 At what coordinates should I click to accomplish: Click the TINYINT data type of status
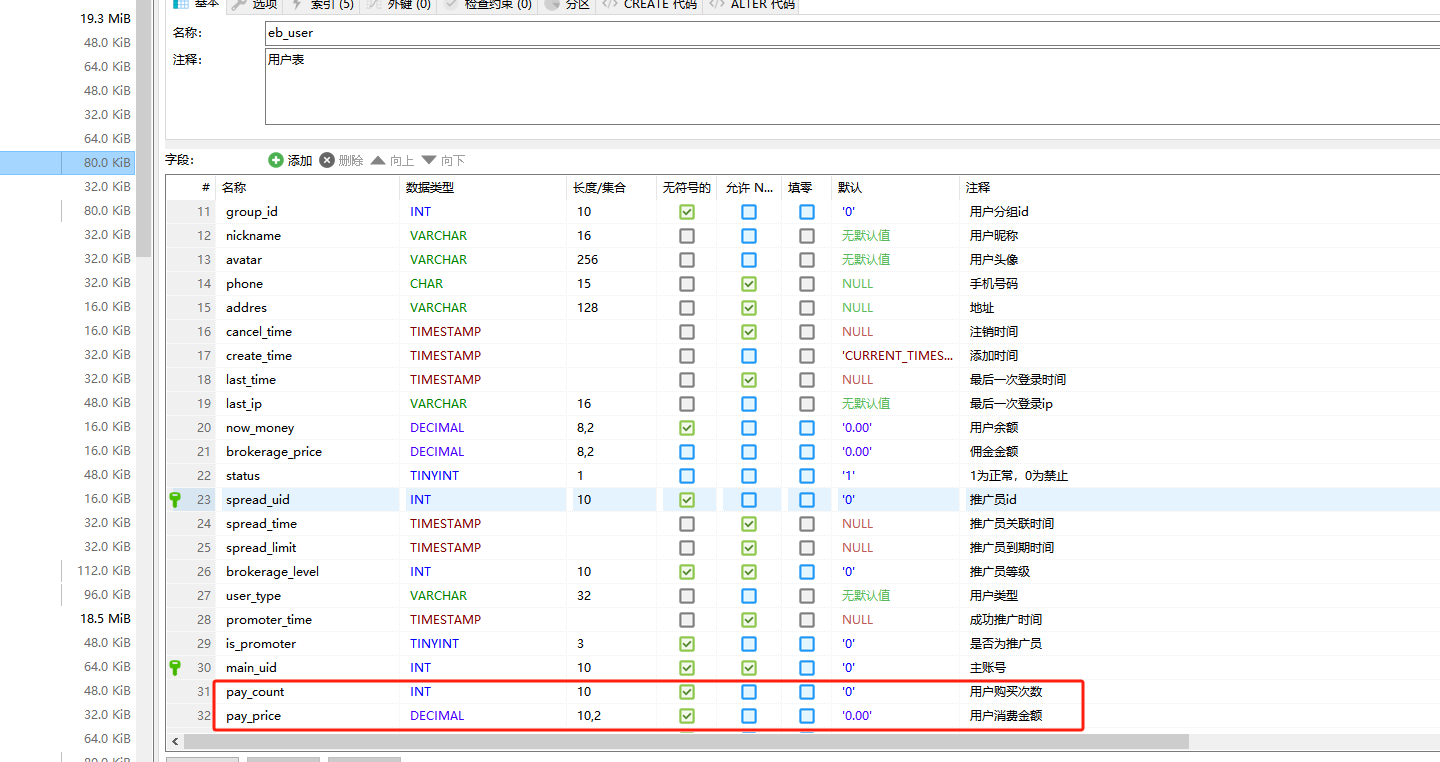click(434, 476)
